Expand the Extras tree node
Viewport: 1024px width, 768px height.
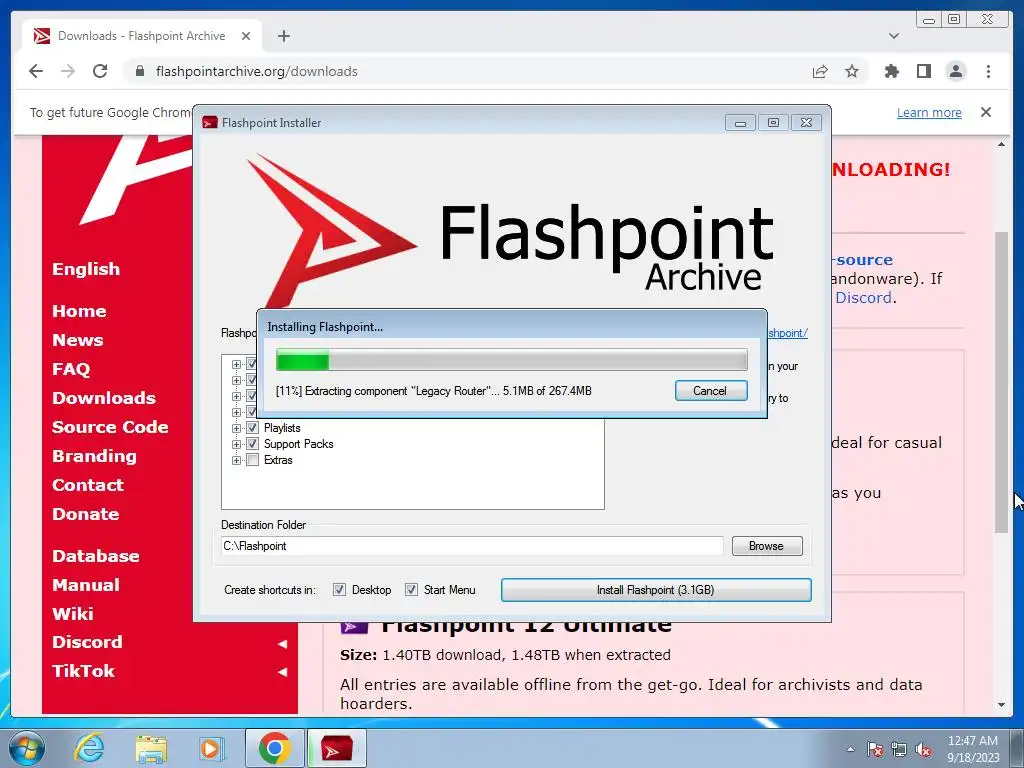point(236,460)
